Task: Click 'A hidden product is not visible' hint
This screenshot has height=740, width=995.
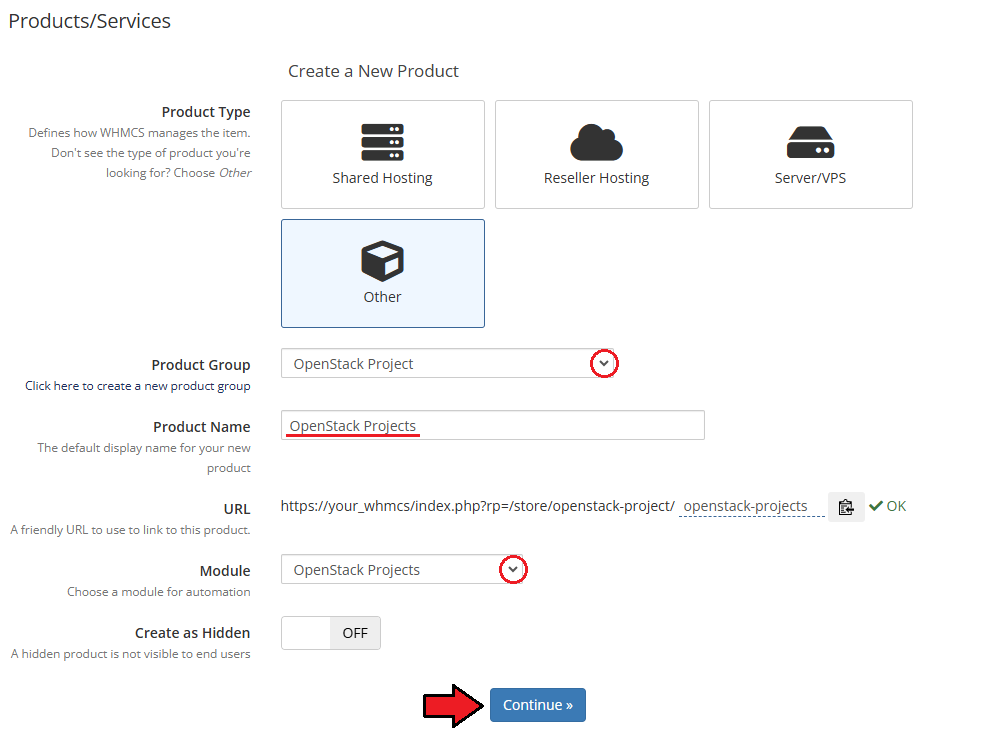Action: pyautogui.click(x=130, y=654)
